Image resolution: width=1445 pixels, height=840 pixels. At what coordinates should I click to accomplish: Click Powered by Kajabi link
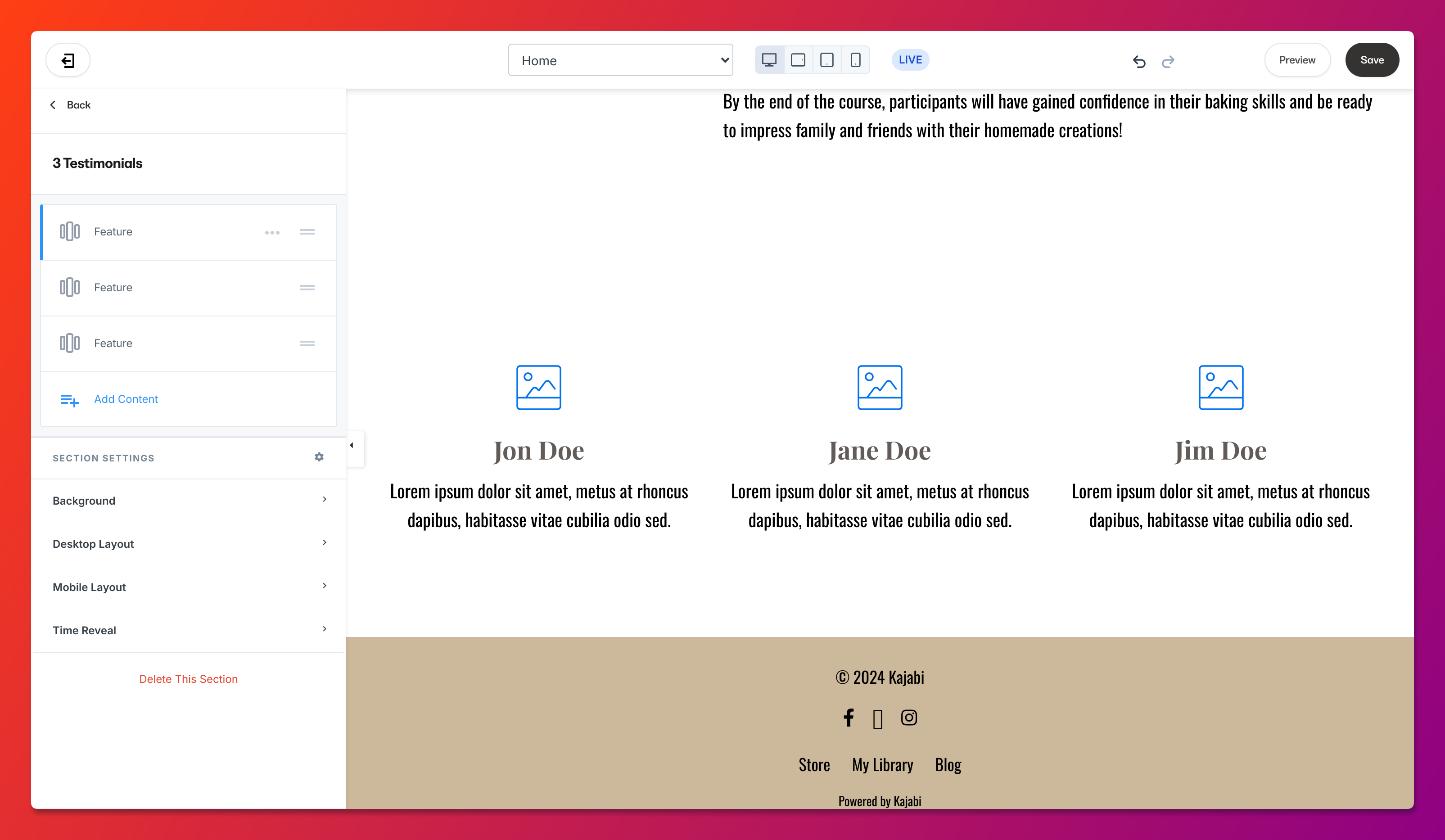click(880, 801)
